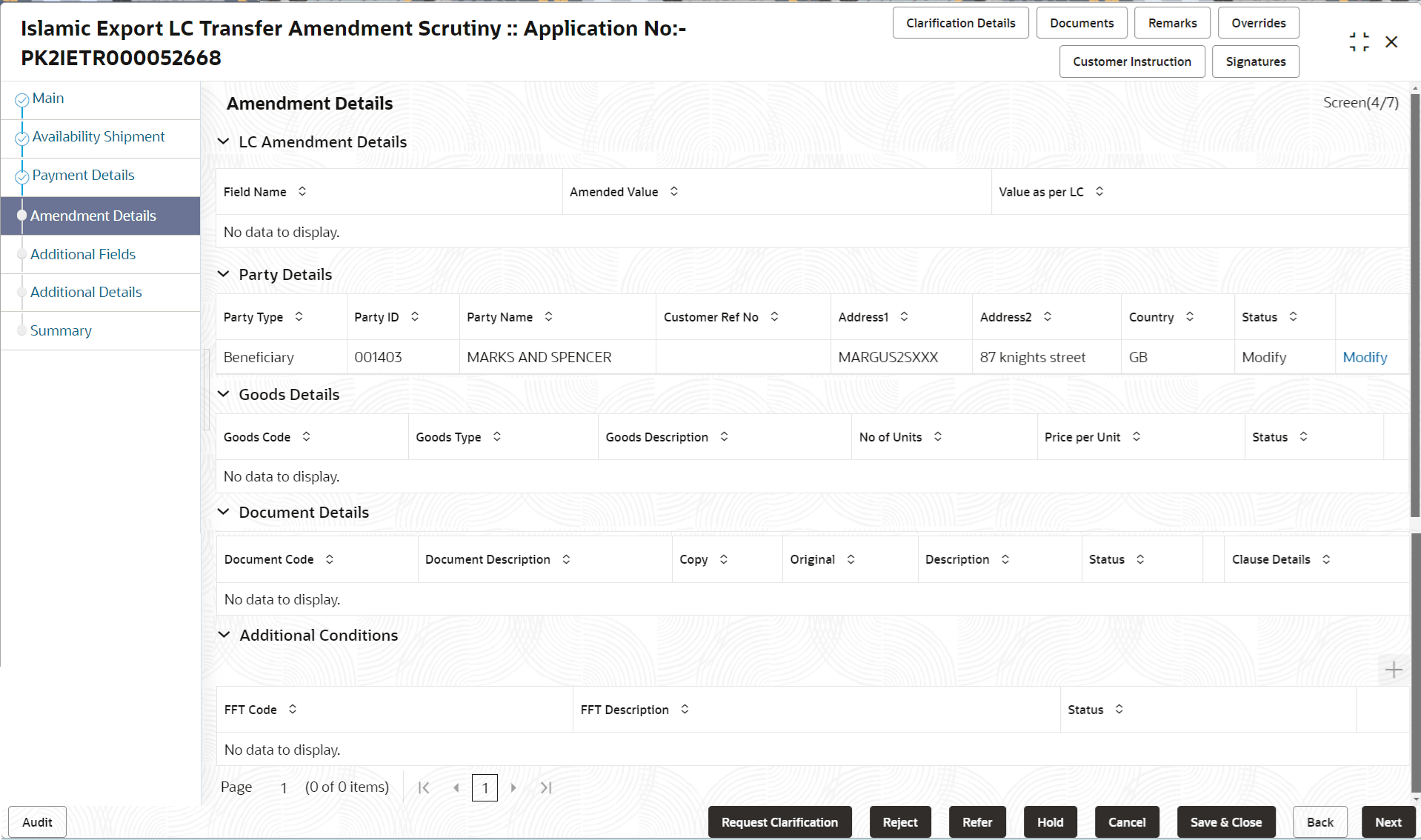Viewport: 1421px width, 840px height.
Task: Sort the Country column in Party Details
Action: [1190, 316]
